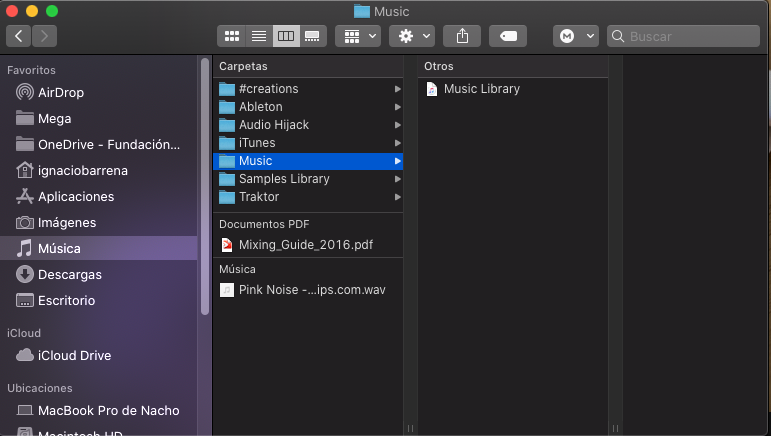
Task: Go forward with the right arrow button
Action: [44, 36]
